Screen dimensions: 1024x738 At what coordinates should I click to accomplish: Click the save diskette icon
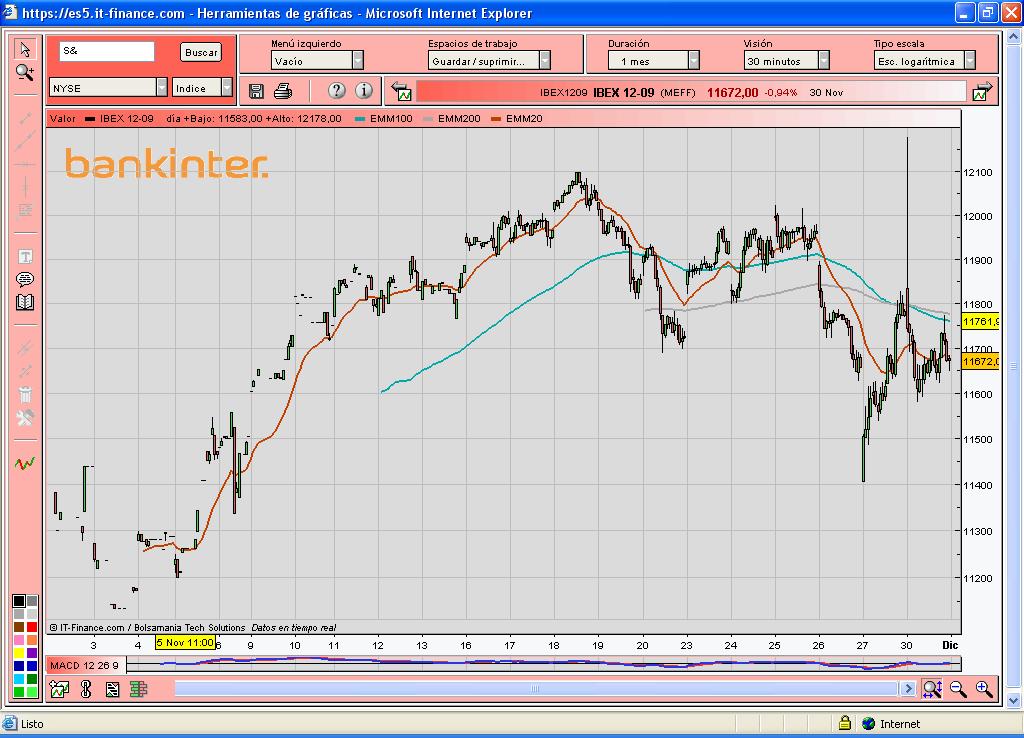[256, 91]
